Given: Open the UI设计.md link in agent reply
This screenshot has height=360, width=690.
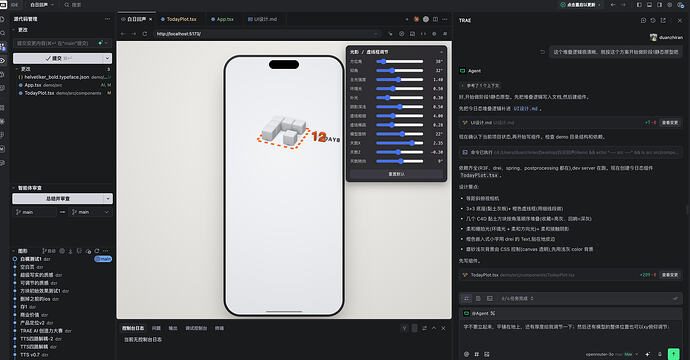Looking at the screenshot, I should point(525,109).
